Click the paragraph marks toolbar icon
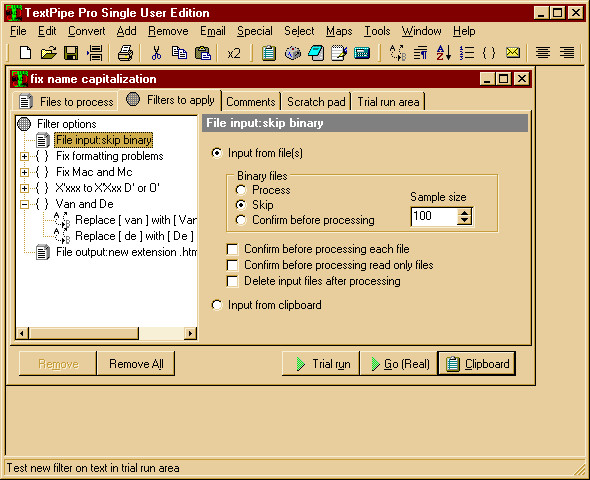This screenshot has height=480, width=590. click(420, 53)
